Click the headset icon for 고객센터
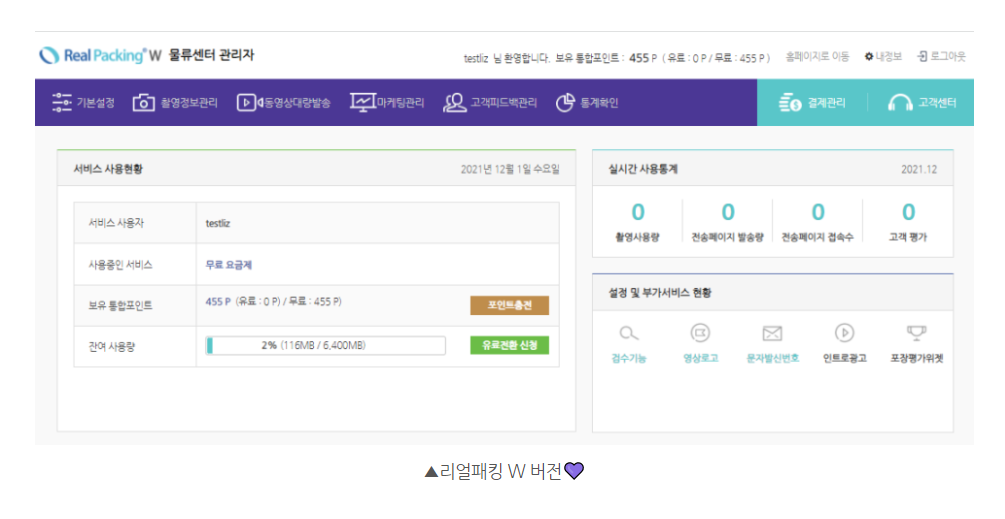 pyautogui.click(x=900, y=103)
